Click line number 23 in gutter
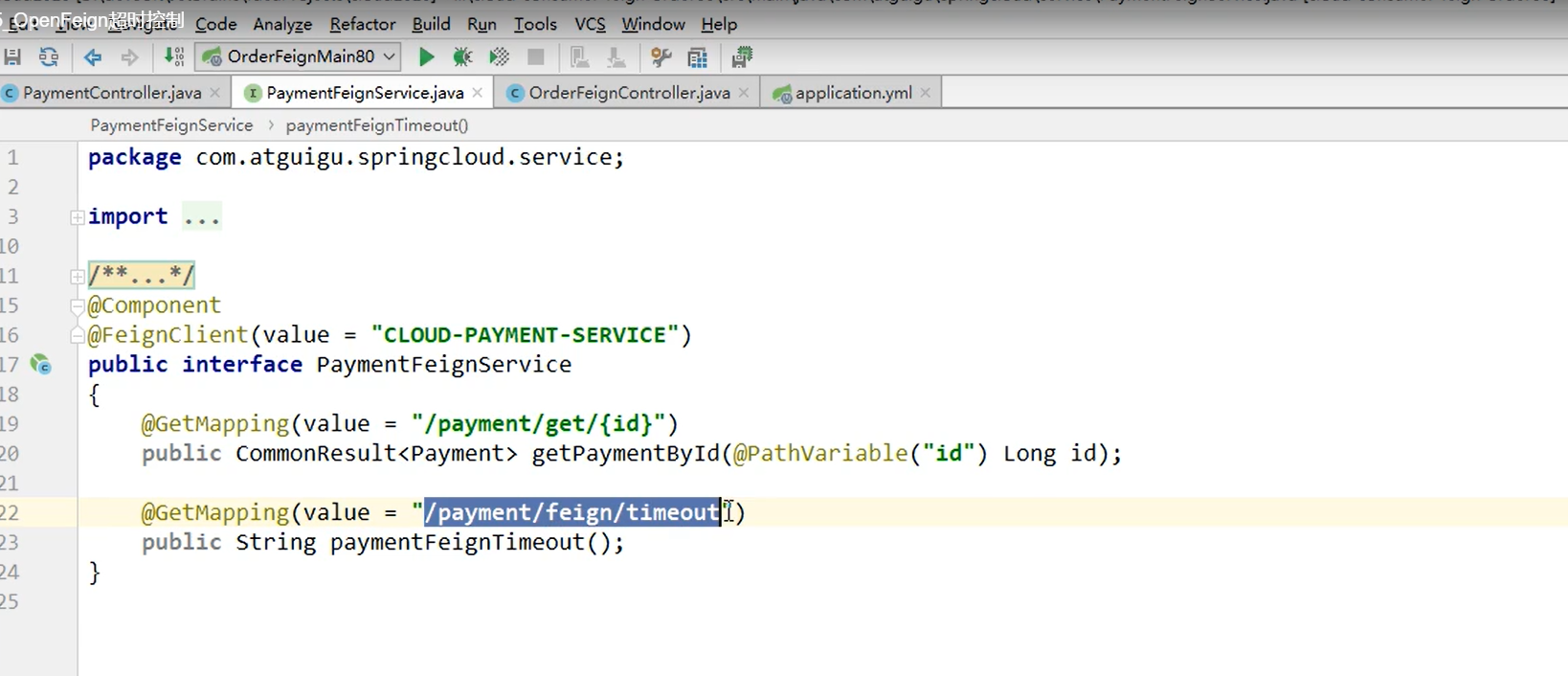The height and width of the screenshot is (676, 1568). 10,543
